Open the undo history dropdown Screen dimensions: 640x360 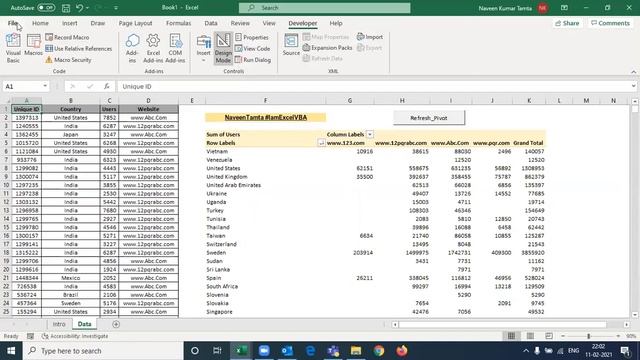(x=87, y=8)
